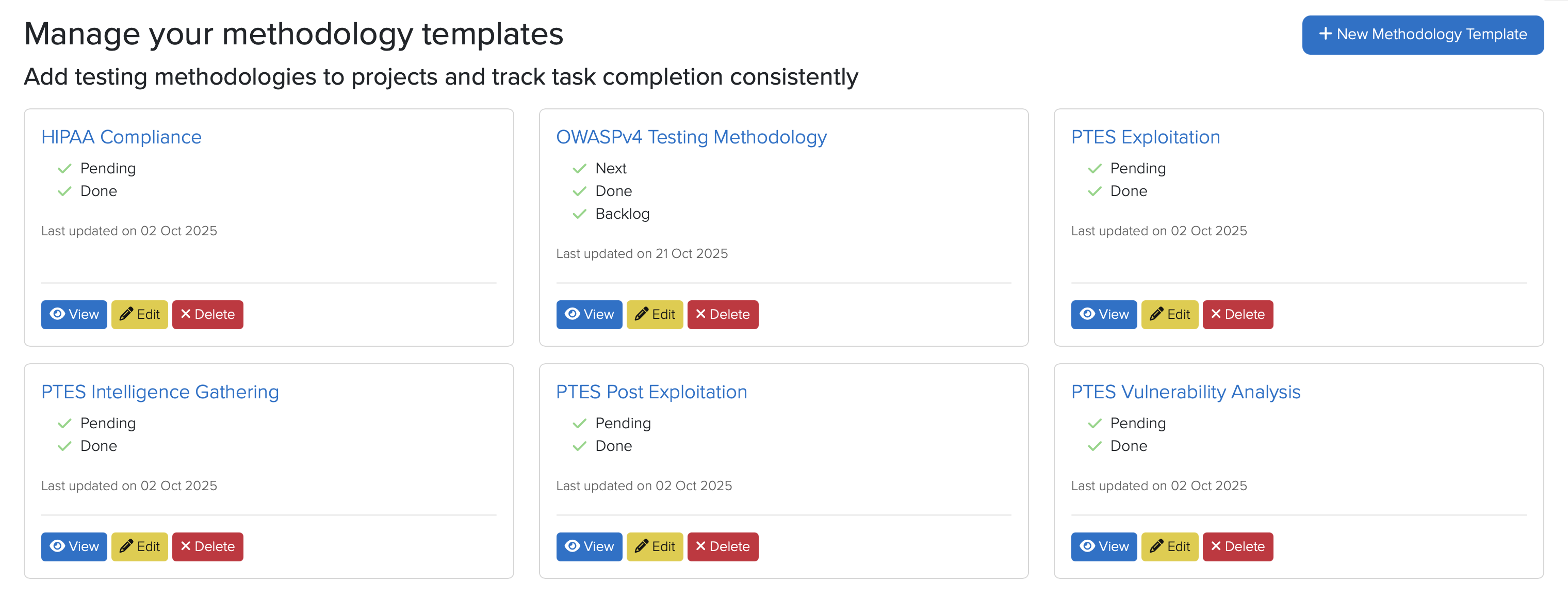Delete the HIPAA Compliance template
Viewport: 1568px width, 614px height.
[207, 314]
